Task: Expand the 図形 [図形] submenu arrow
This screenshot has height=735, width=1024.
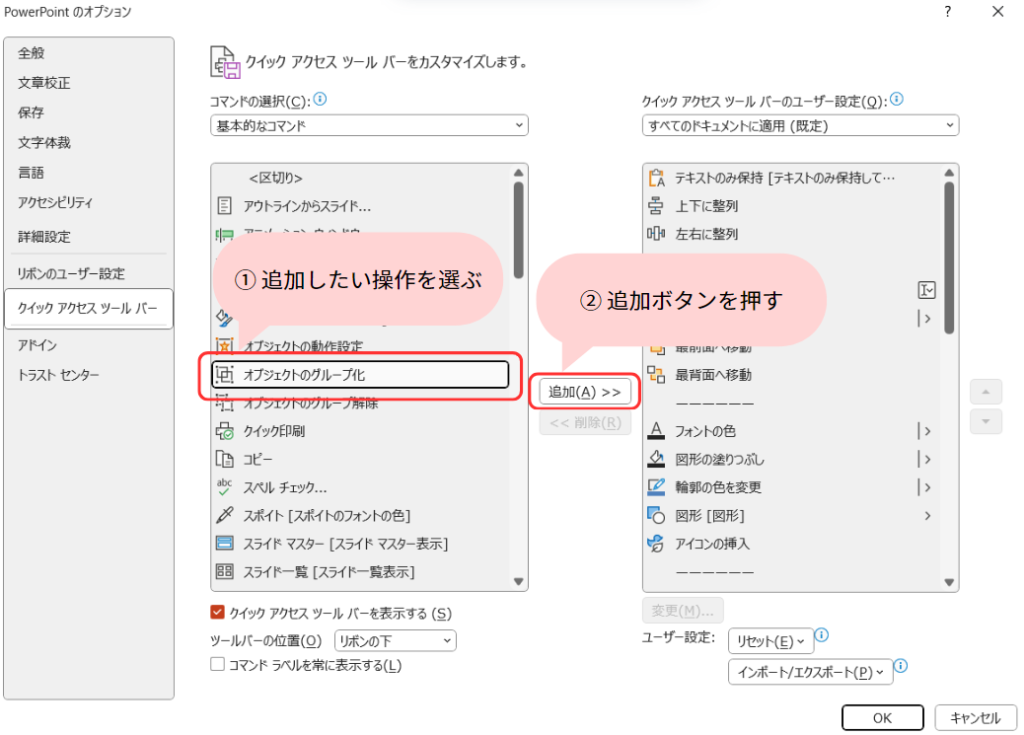Action: [x=927, y=515]
